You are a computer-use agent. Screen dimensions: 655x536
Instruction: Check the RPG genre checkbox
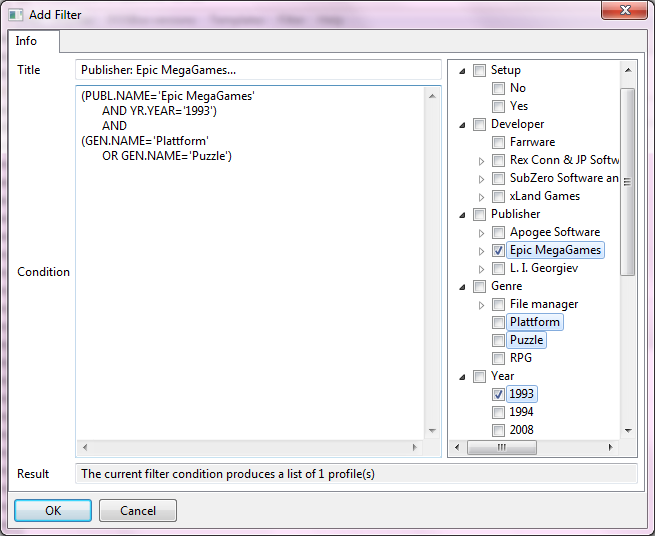(x=498, y=358)
